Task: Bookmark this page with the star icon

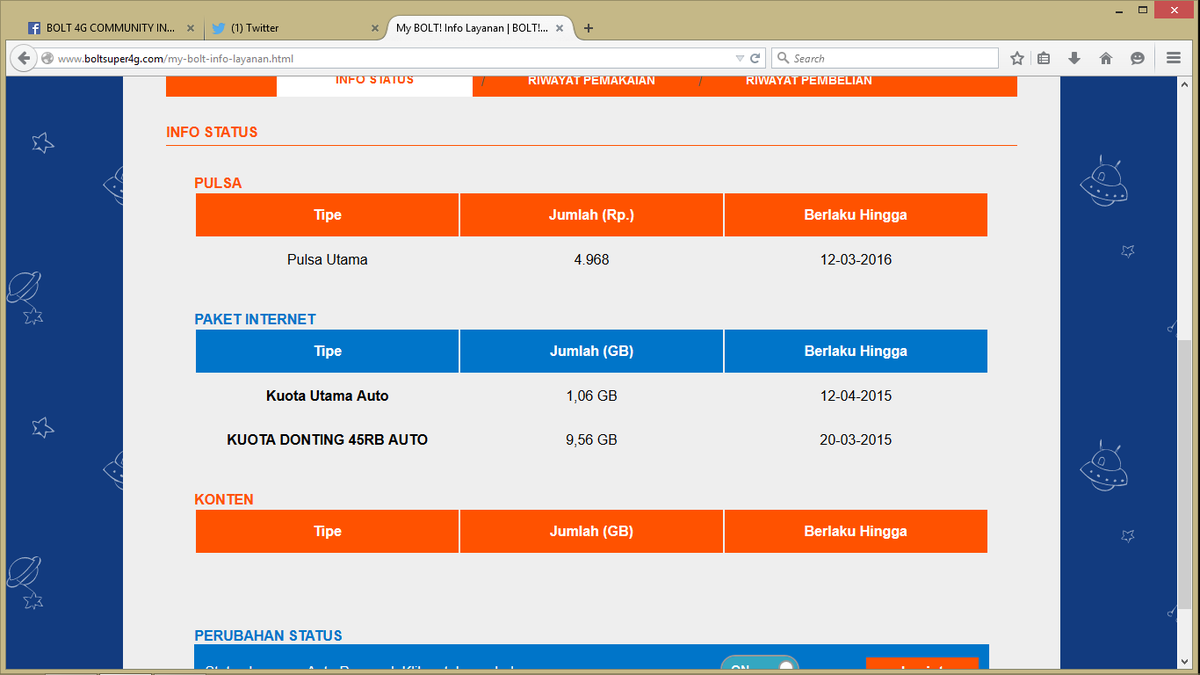Action: (x=1017, y=58)
